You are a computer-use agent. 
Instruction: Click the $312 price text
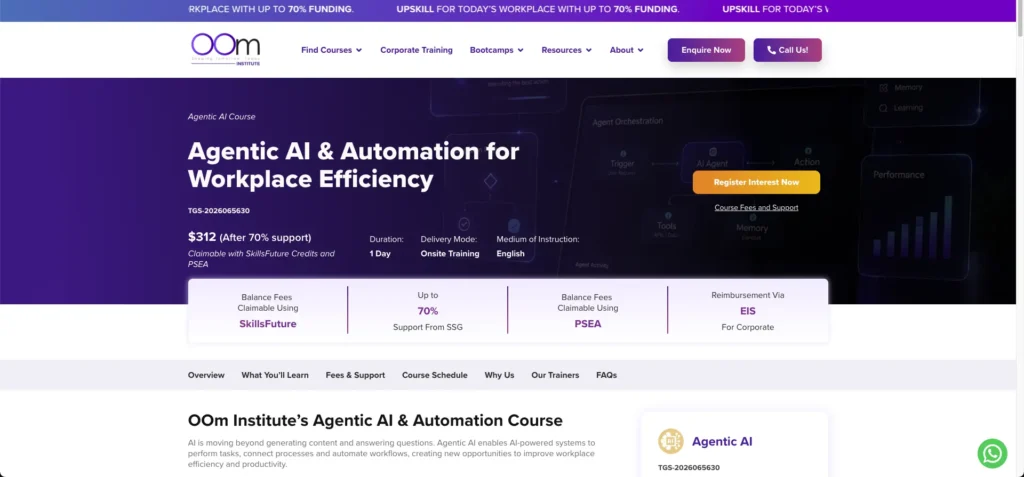pos(202,237)
